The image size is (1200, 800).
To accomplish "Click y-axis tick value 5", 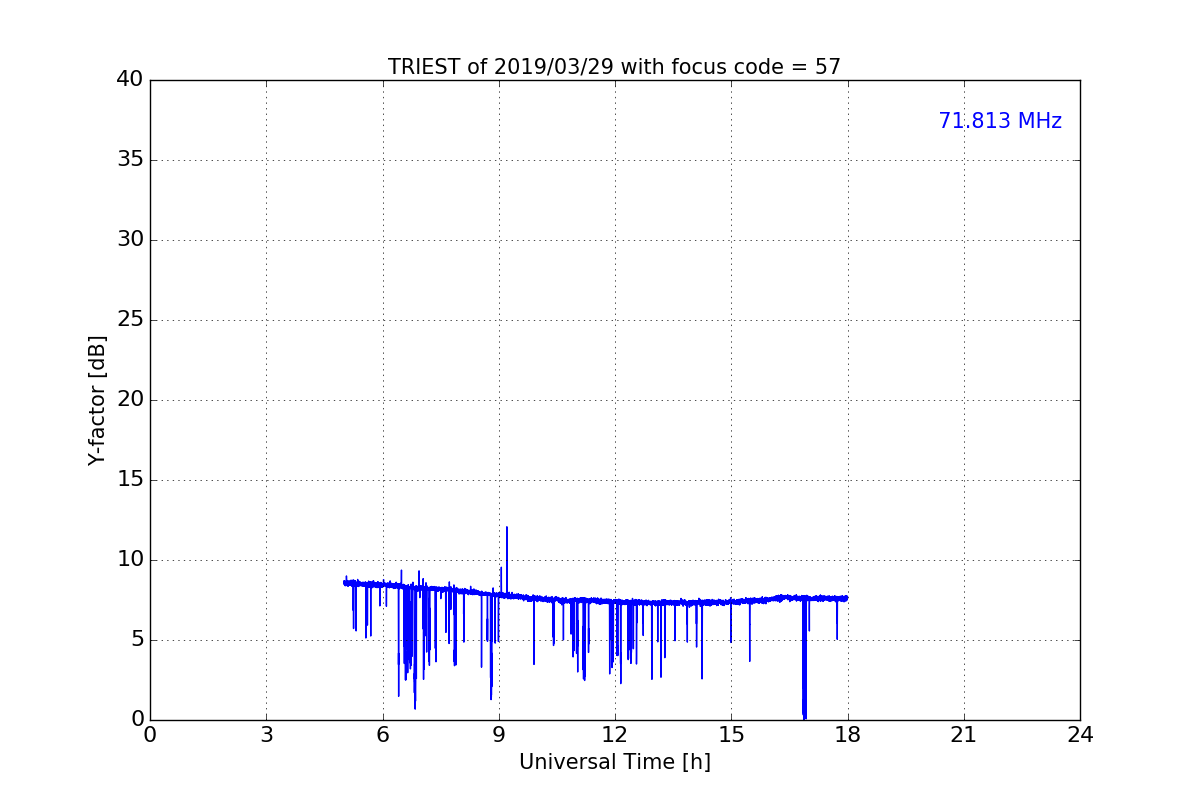I will [136, 640].
